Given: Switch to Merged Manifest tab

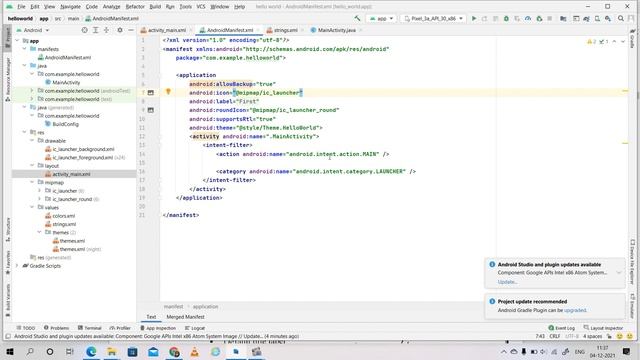Looking at the screenshot, I should click(185, 317).
